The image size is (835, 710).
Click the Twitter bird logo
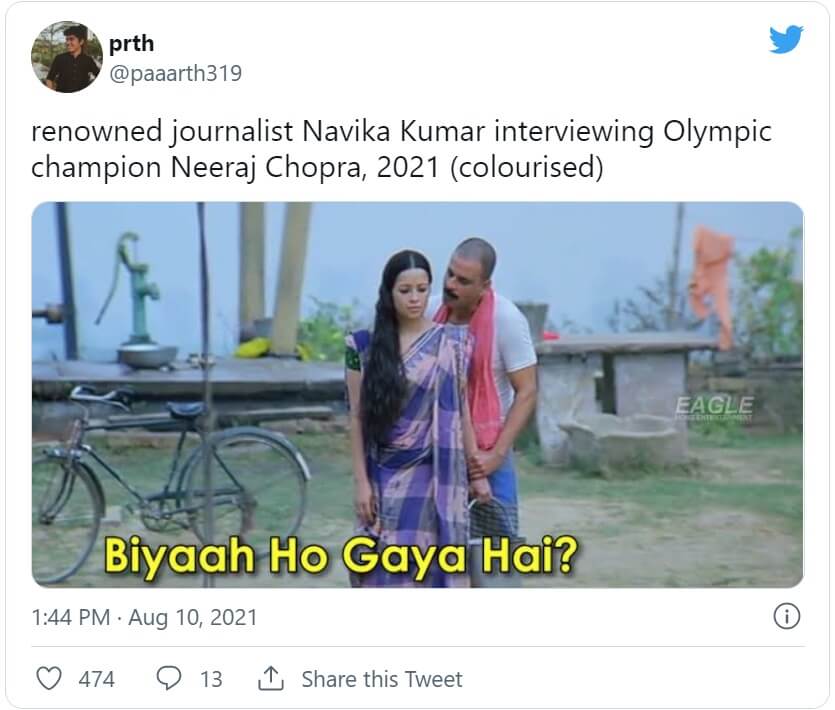tap(786, 40)
